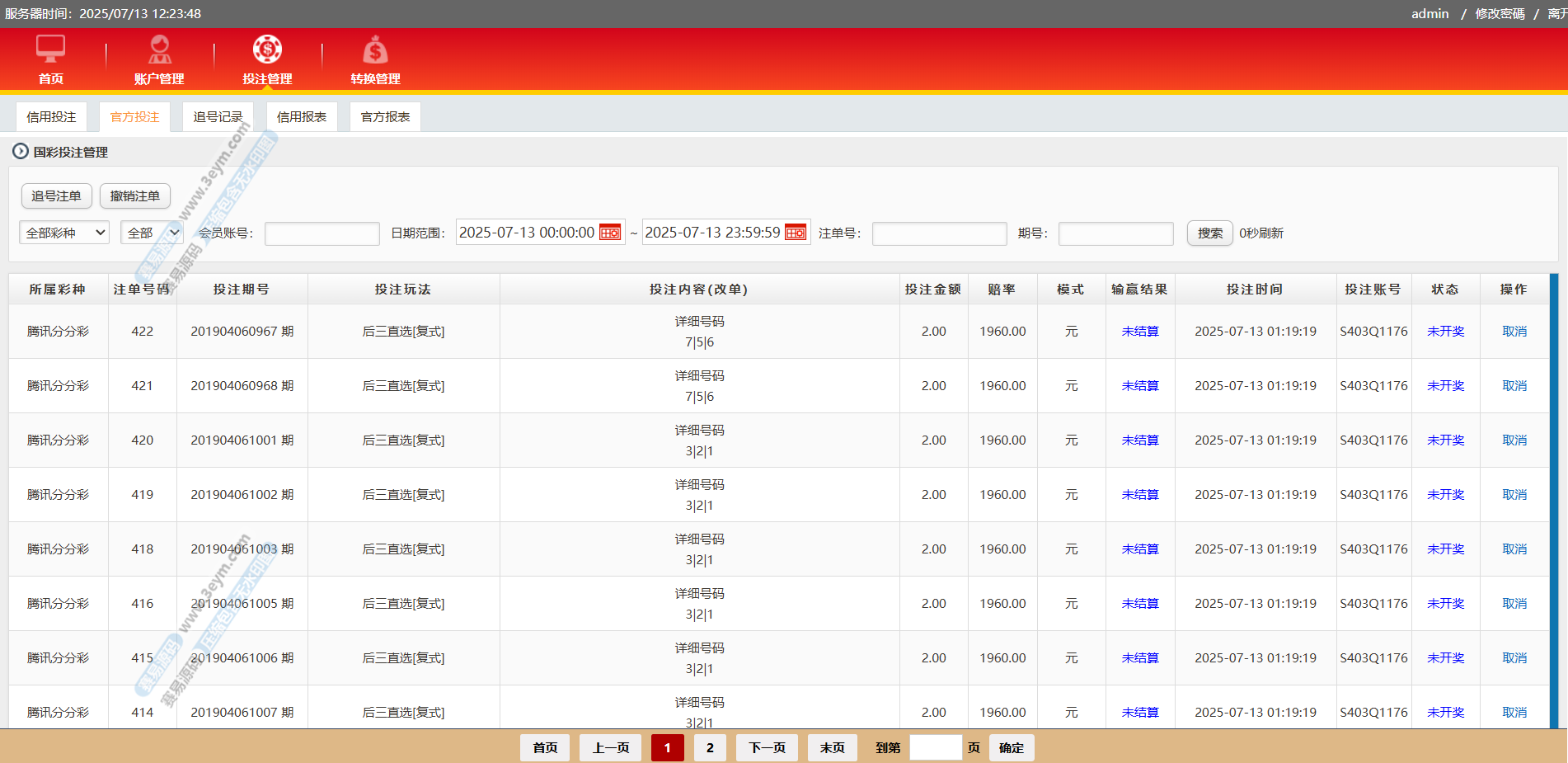Click the Home monitor icon

pyautogui.click(x=50, y=49)
